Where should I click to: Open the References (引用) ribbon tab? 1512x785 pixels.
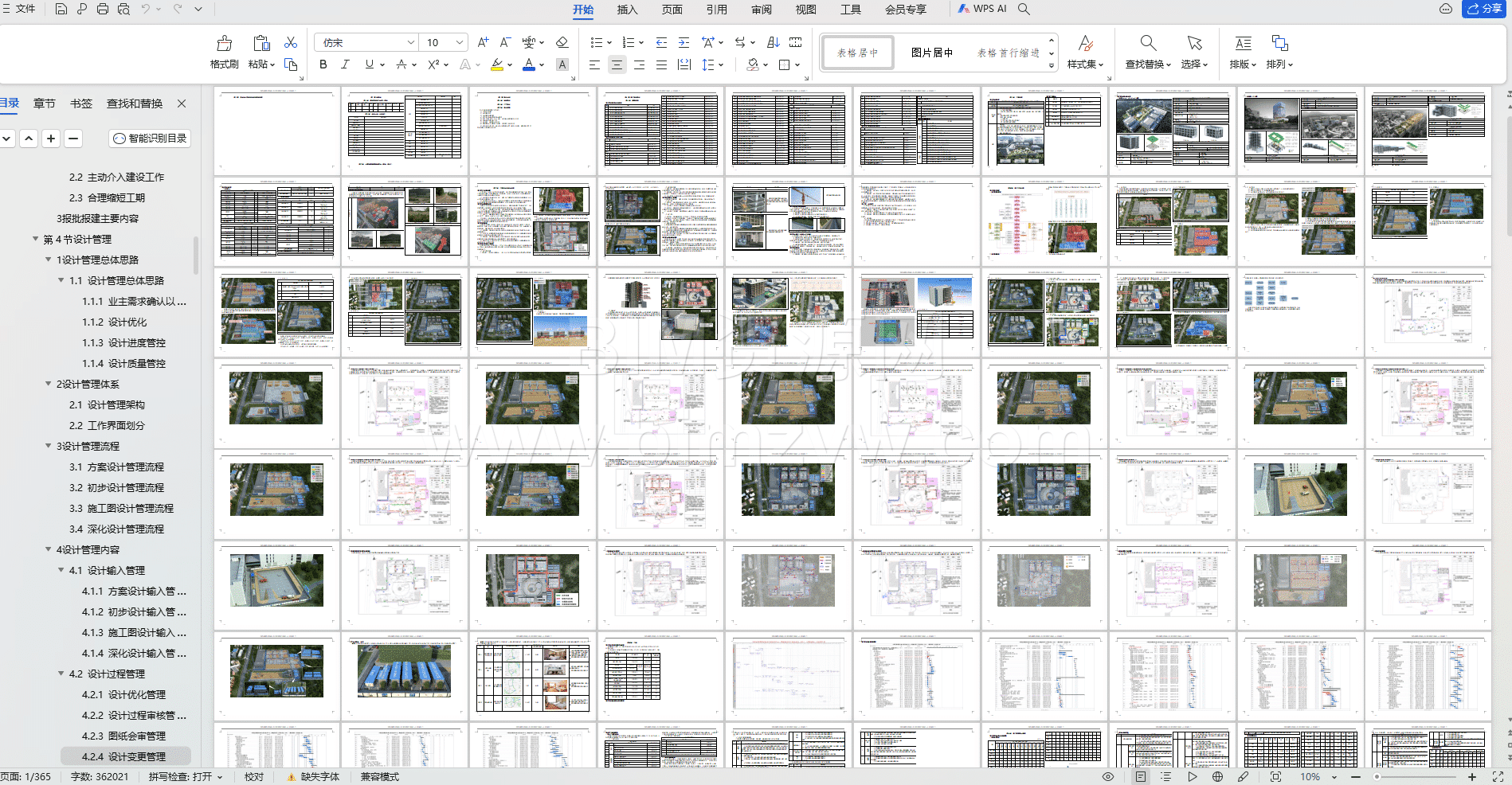(717, 9)
